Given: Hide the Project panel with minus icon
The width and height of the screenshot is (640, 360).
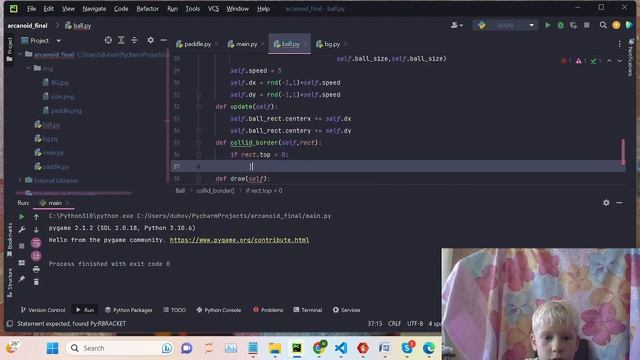Looking at the screenshot, I should [163, 40].
